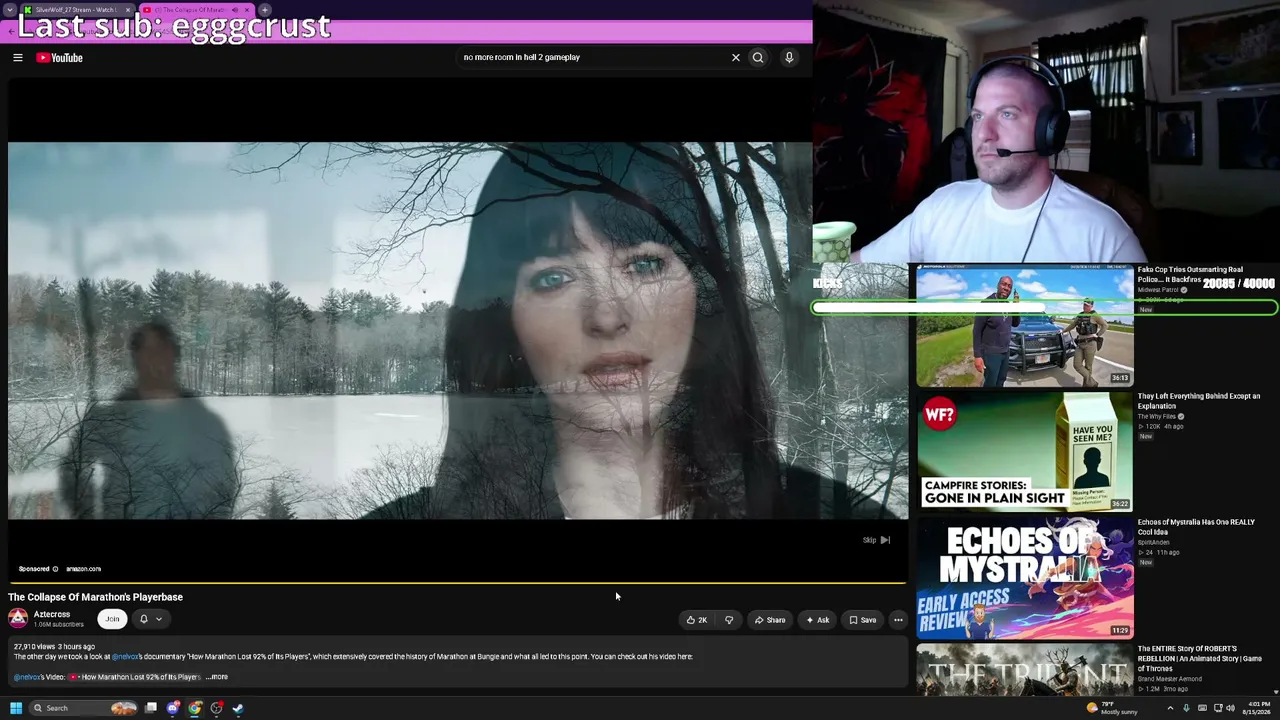Screen dimensions: 1280x720
Task: Show hidden system tray icons
Action: [1170, 708]
